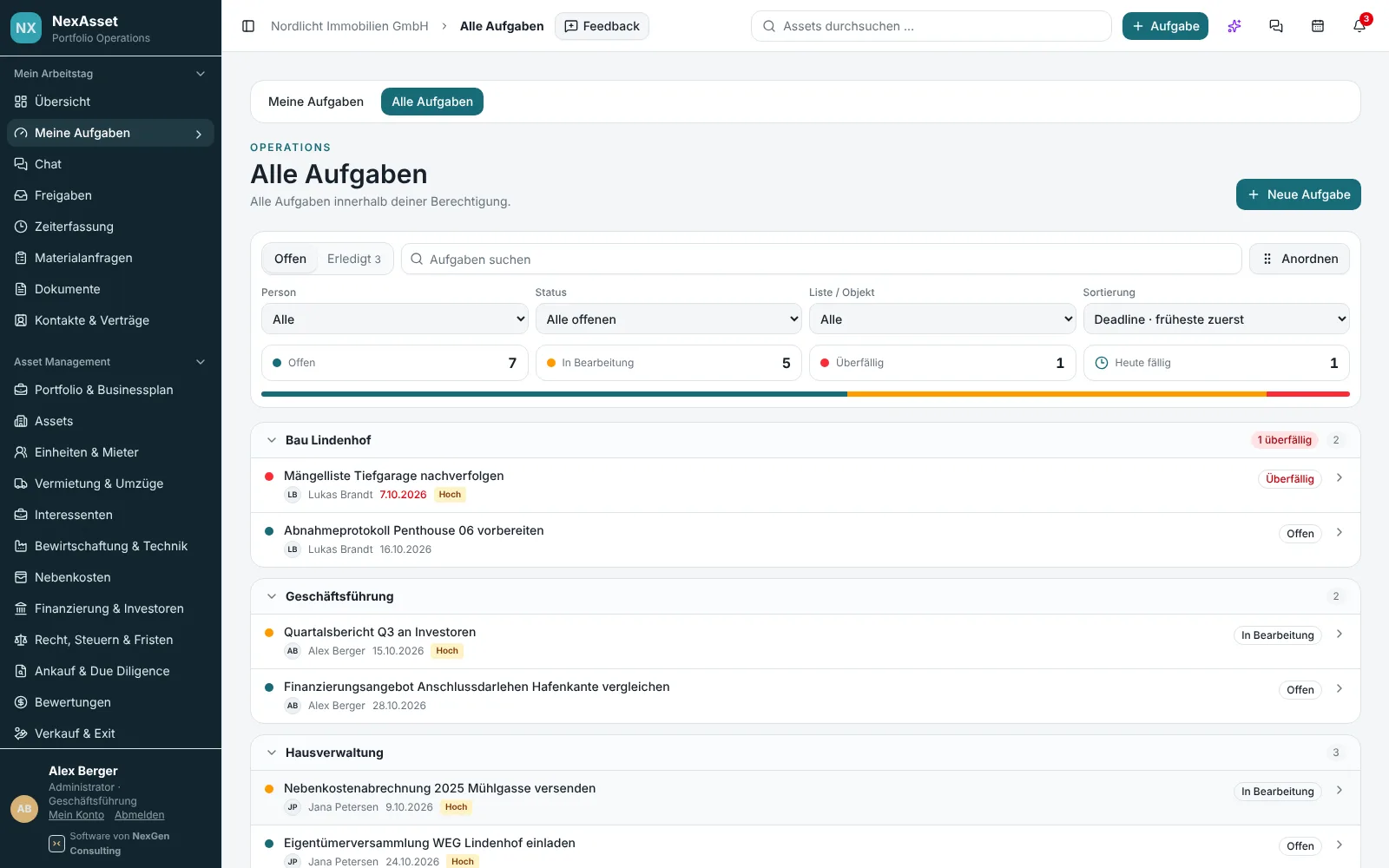This screenshot has width=1389, height=868.
Task: Open Nebenkosten in sidebar
Action: [x=110, y=577]
